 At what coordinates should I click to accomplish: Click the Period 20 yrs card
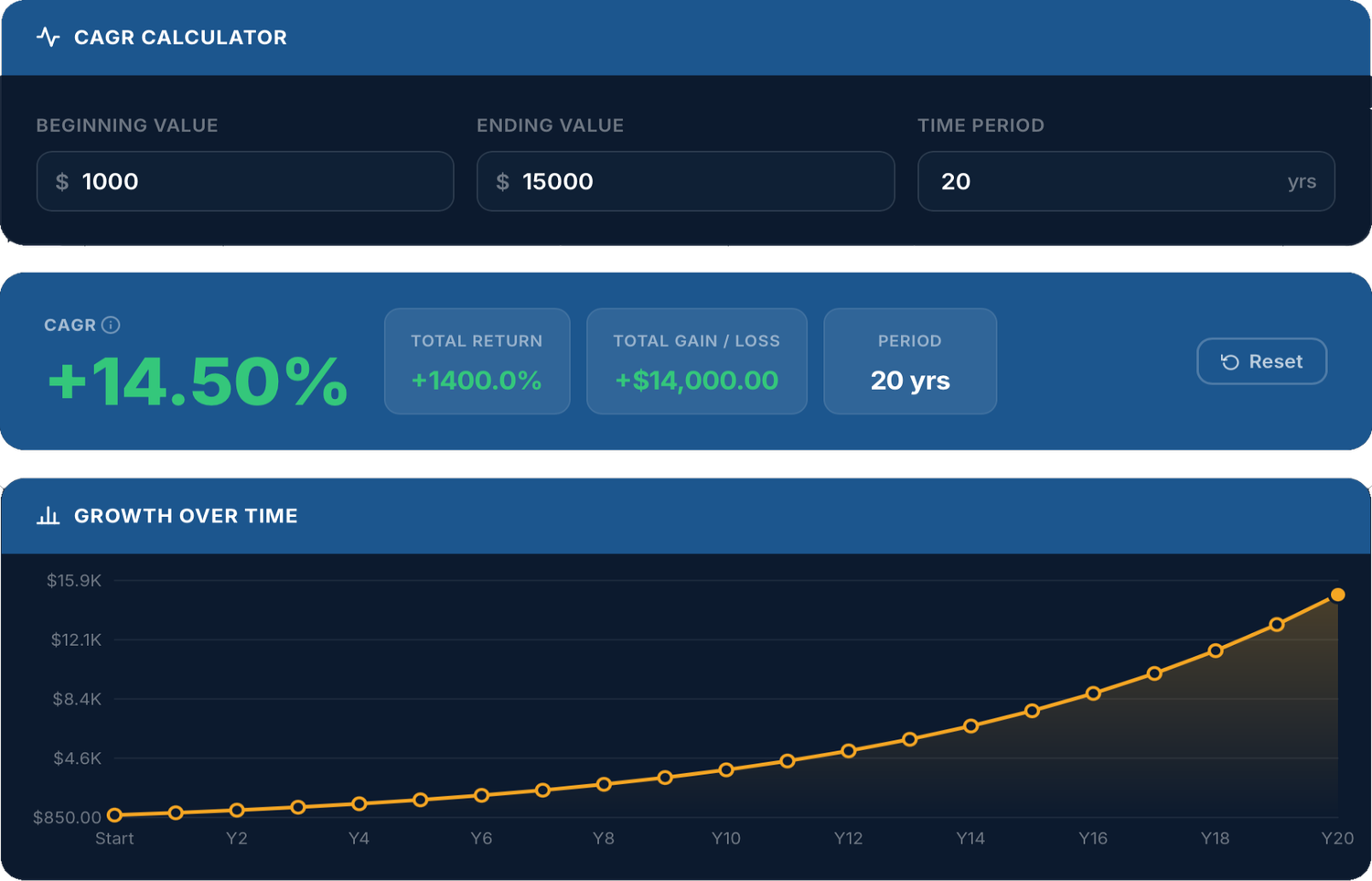tap(910, 361)
